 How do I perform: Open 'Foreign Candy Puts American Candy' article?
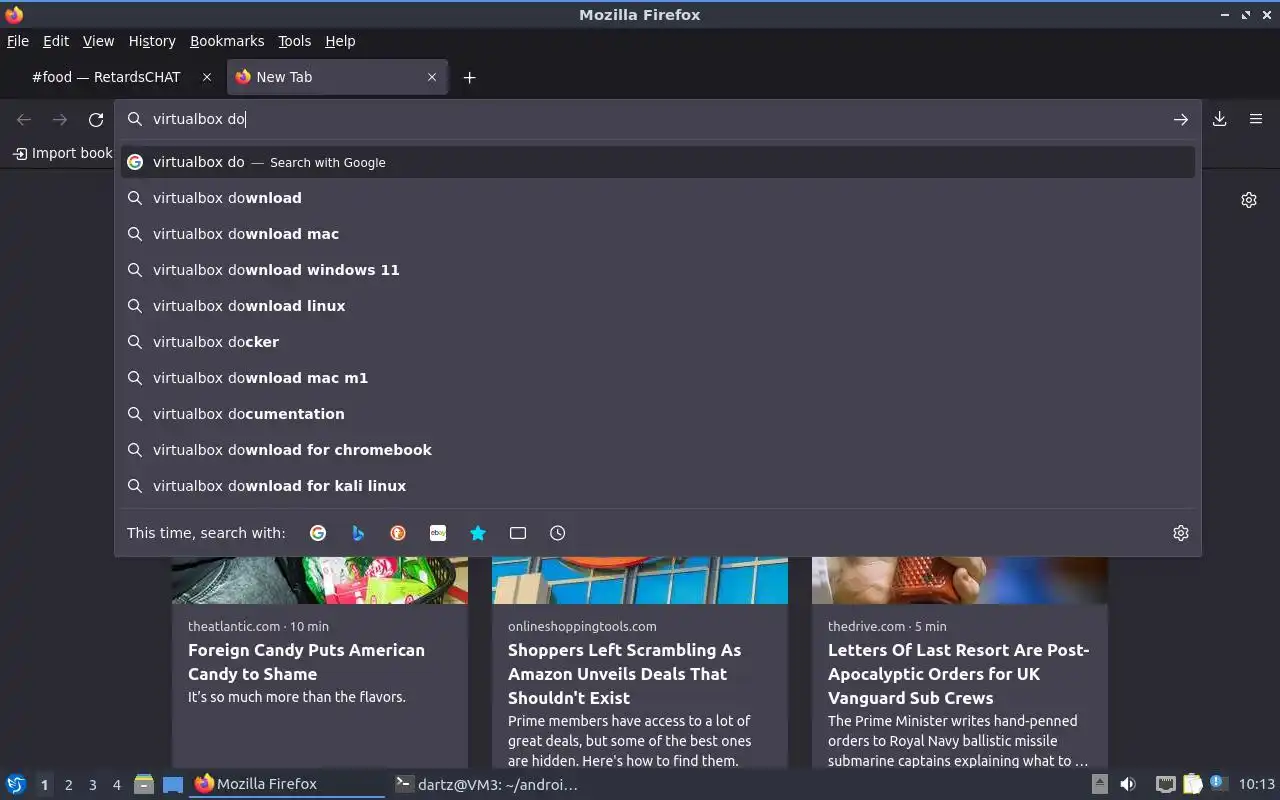(x=306, y=662)
